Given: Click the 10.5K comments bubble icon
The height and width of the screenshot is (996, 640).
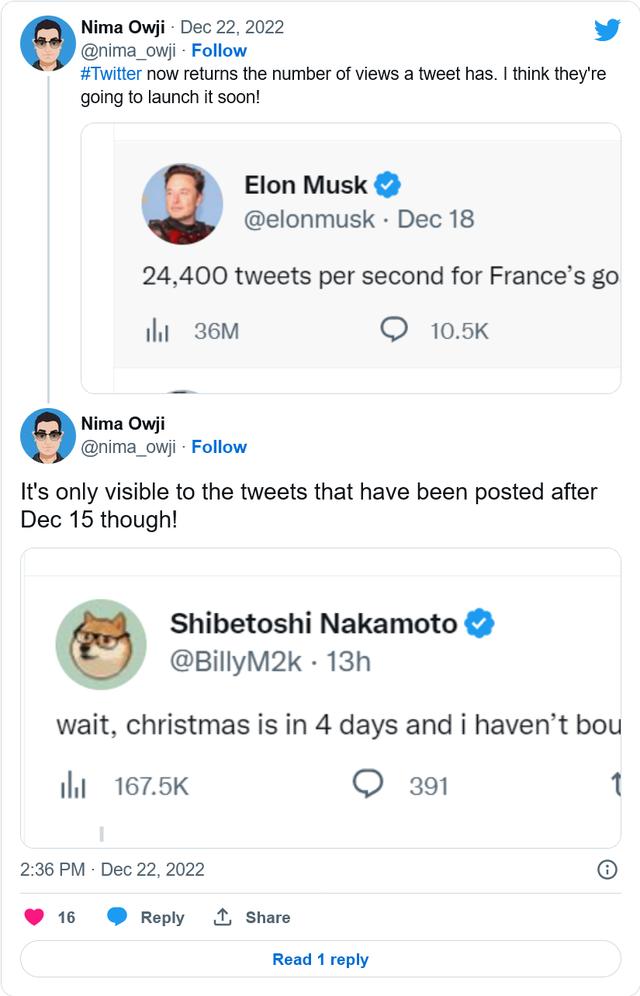Looking at the screenshot, I should pos(396,330).
